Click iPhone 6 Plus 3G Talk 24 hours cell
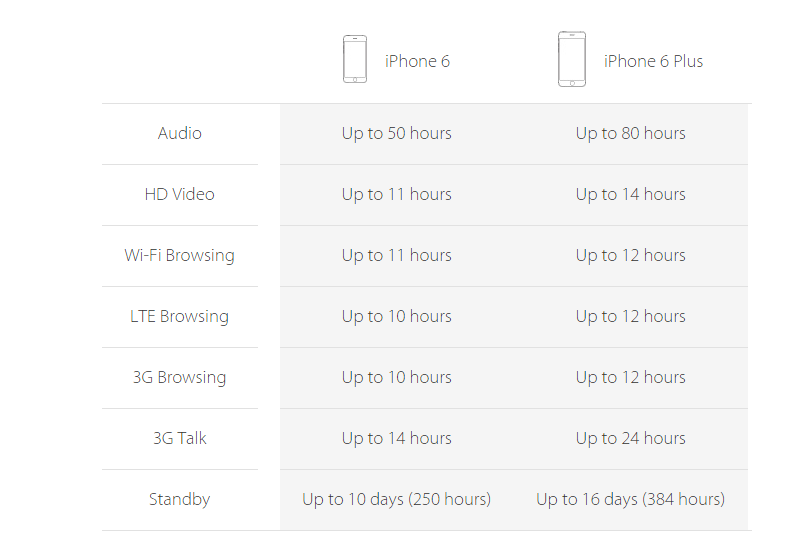This screenshot has height=546, width=804. pyautogui.click(x=631, y=438)
